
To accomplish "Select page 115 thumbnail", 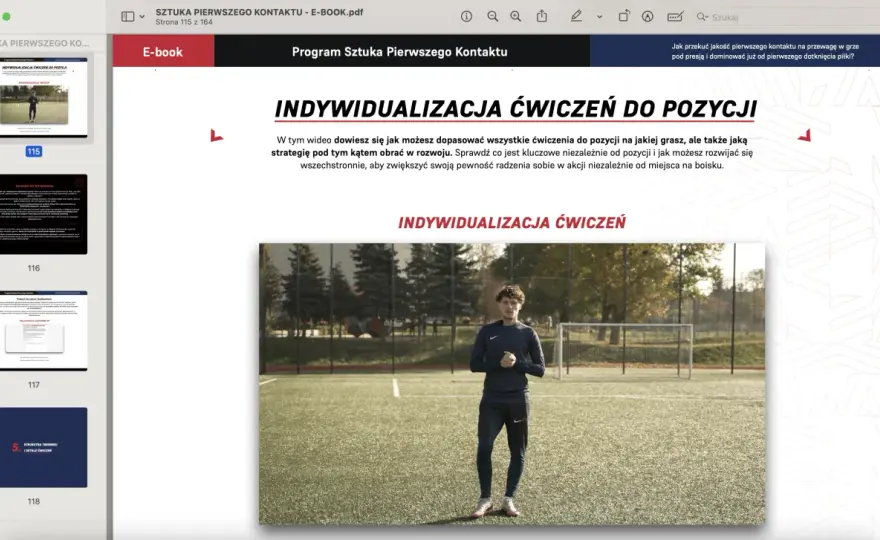I will pos(44,97).
